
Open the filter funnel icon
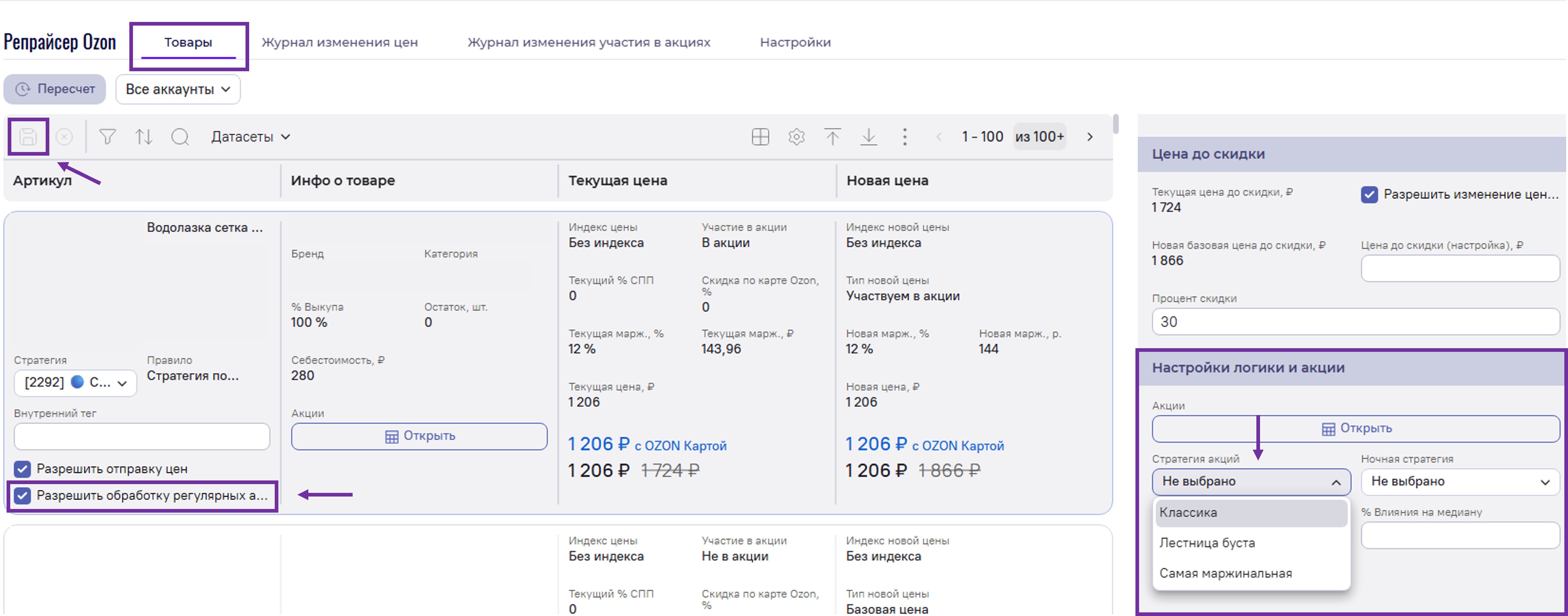coord(107,137)
